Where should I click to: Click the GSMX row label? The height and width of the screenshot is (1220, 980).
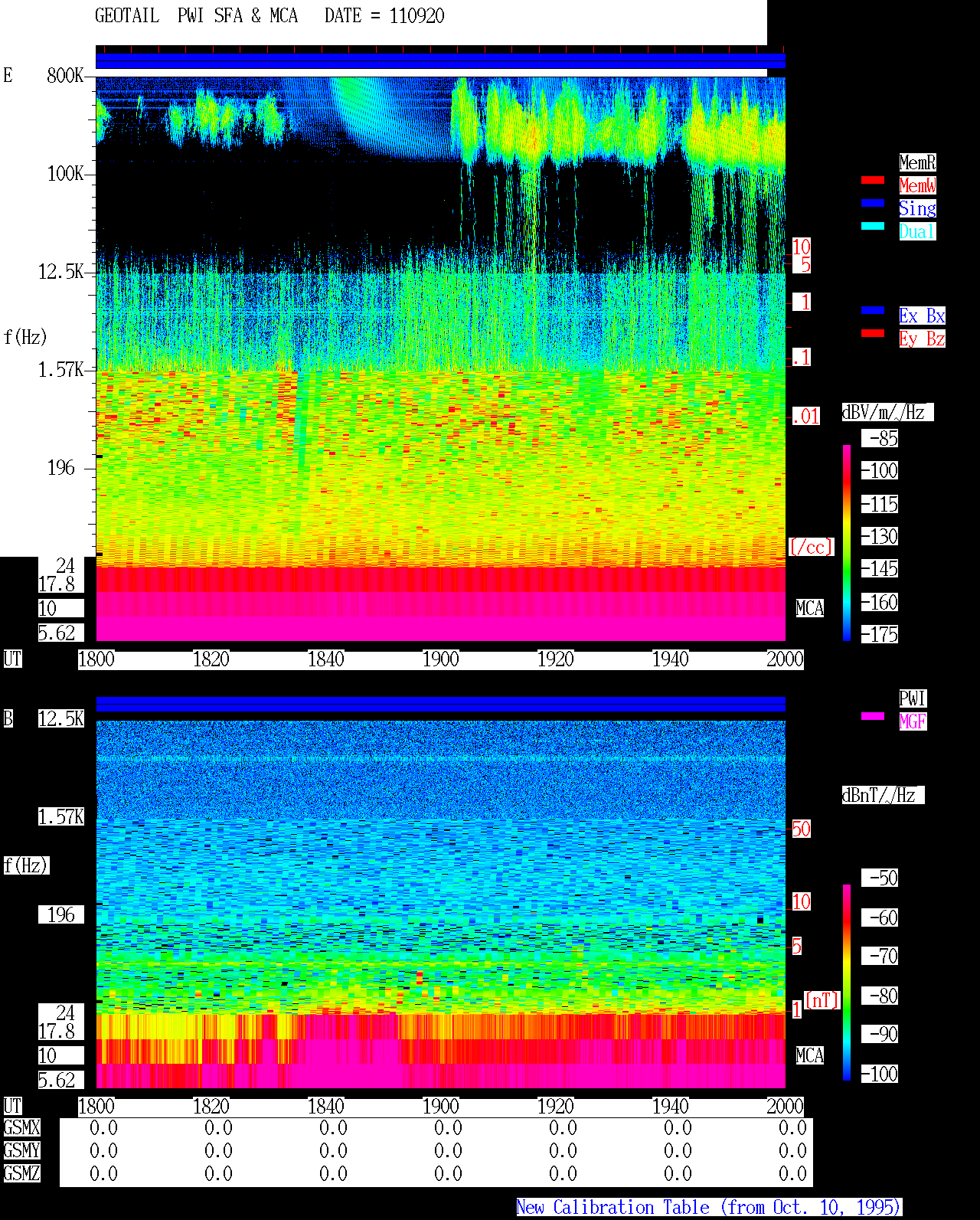[x=21, y=1128]
